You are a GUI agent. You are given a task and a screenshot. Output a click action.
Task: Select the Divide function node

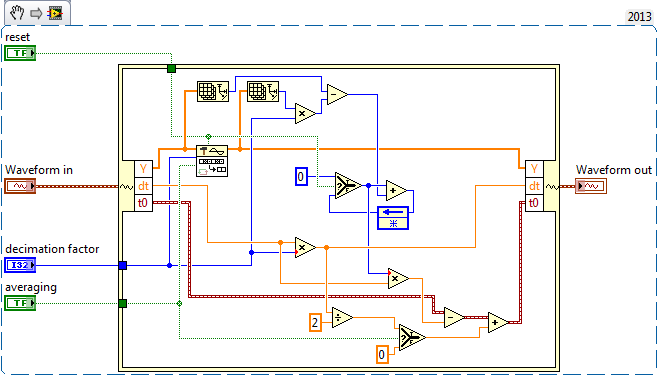(x=342, y=317)
